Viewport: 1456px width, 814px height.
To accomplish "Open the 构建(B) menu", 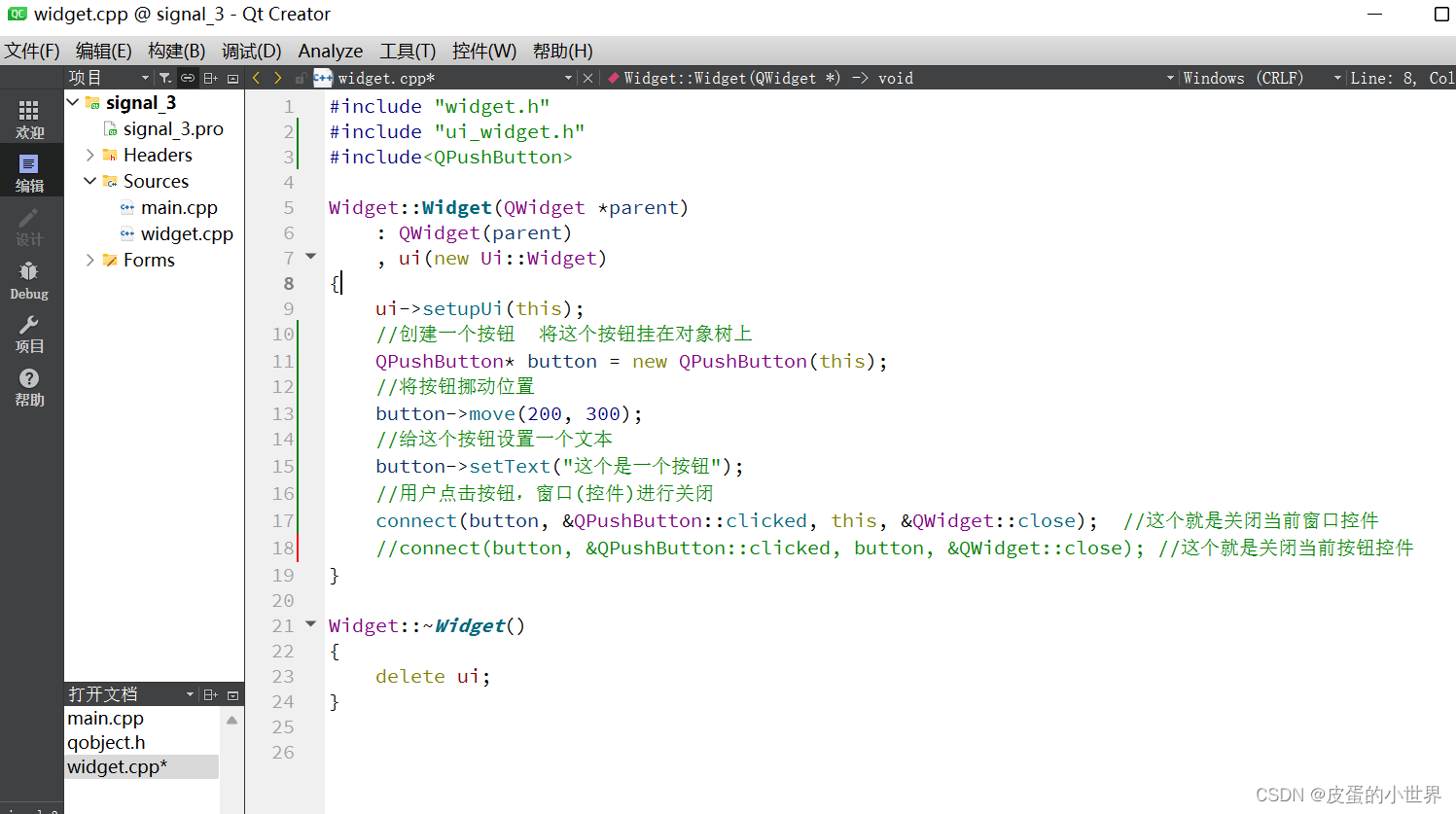I will point(176,51).
